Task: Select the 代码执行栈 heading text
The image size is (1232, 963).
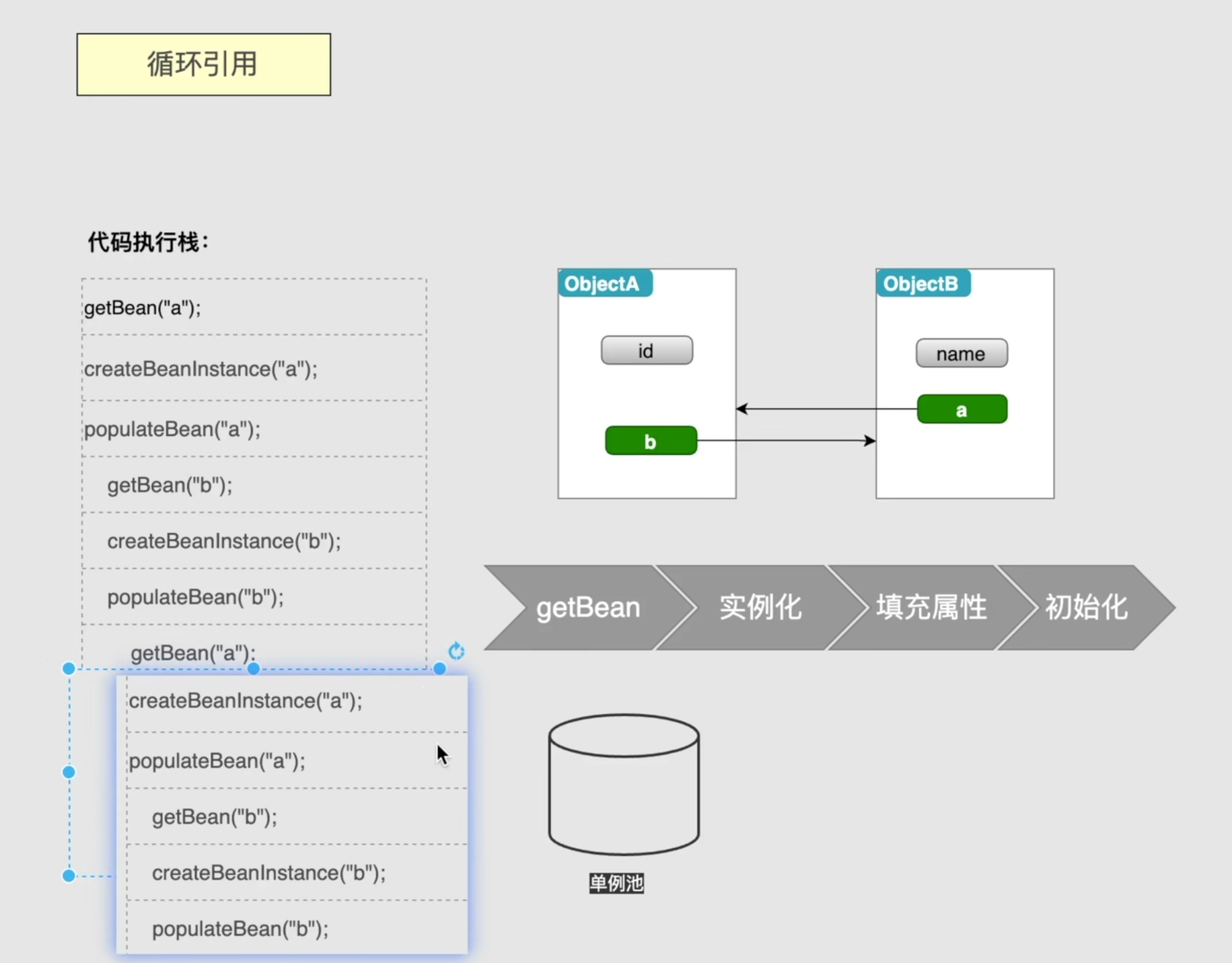Action: click(149, 242)
